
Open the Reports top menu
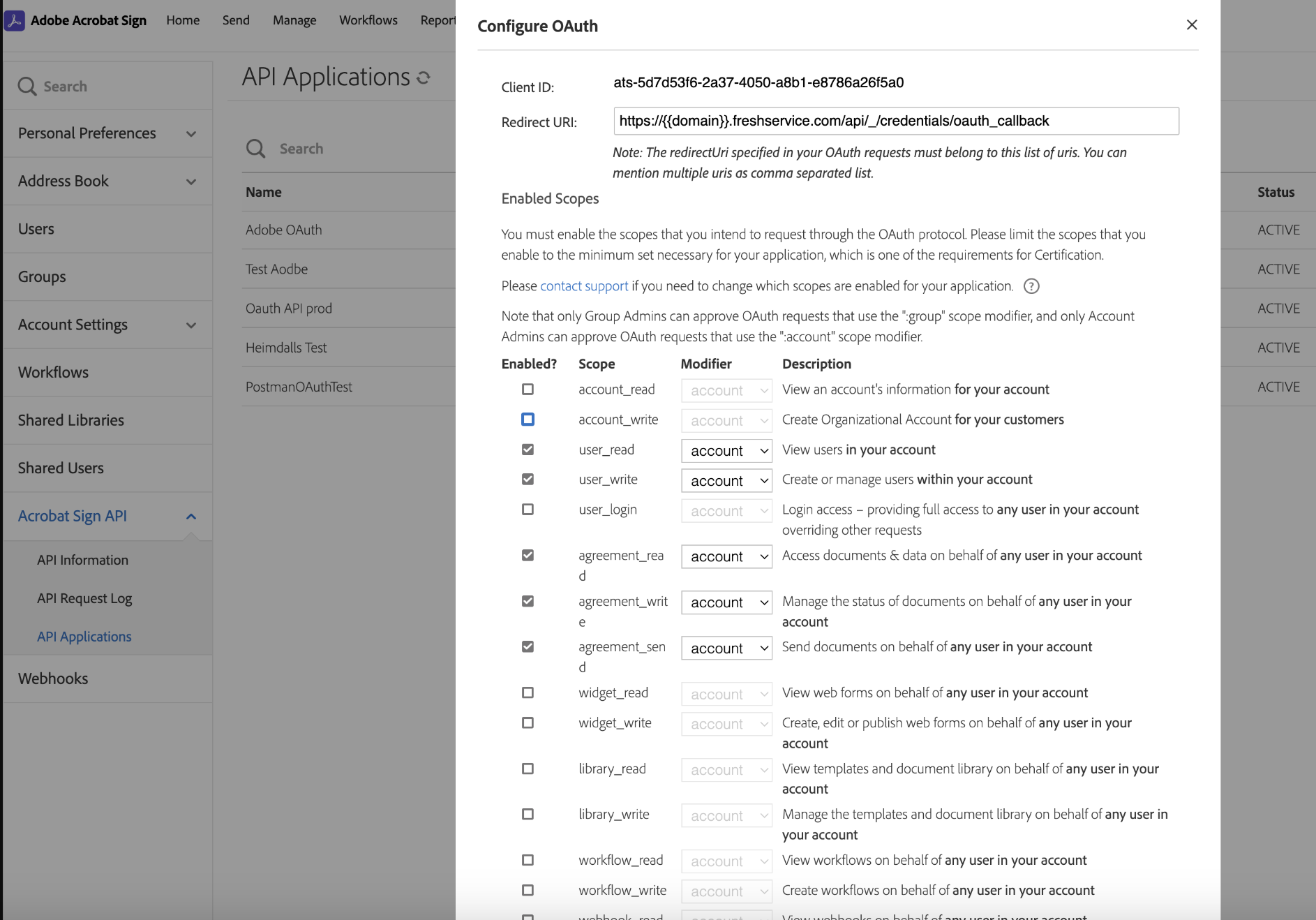[438, 20]
